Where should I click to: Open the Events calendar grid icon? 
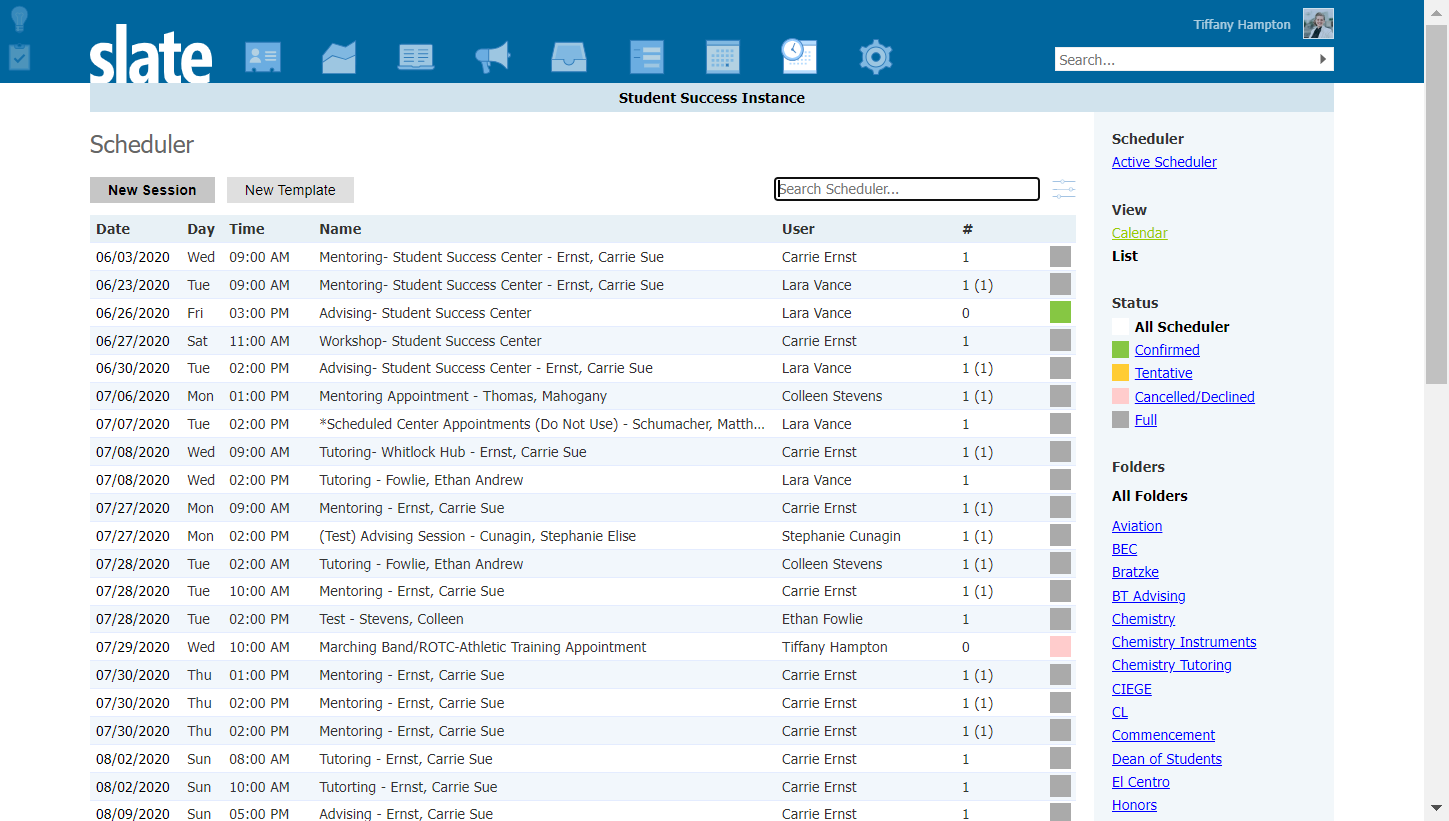pos(722,57)
